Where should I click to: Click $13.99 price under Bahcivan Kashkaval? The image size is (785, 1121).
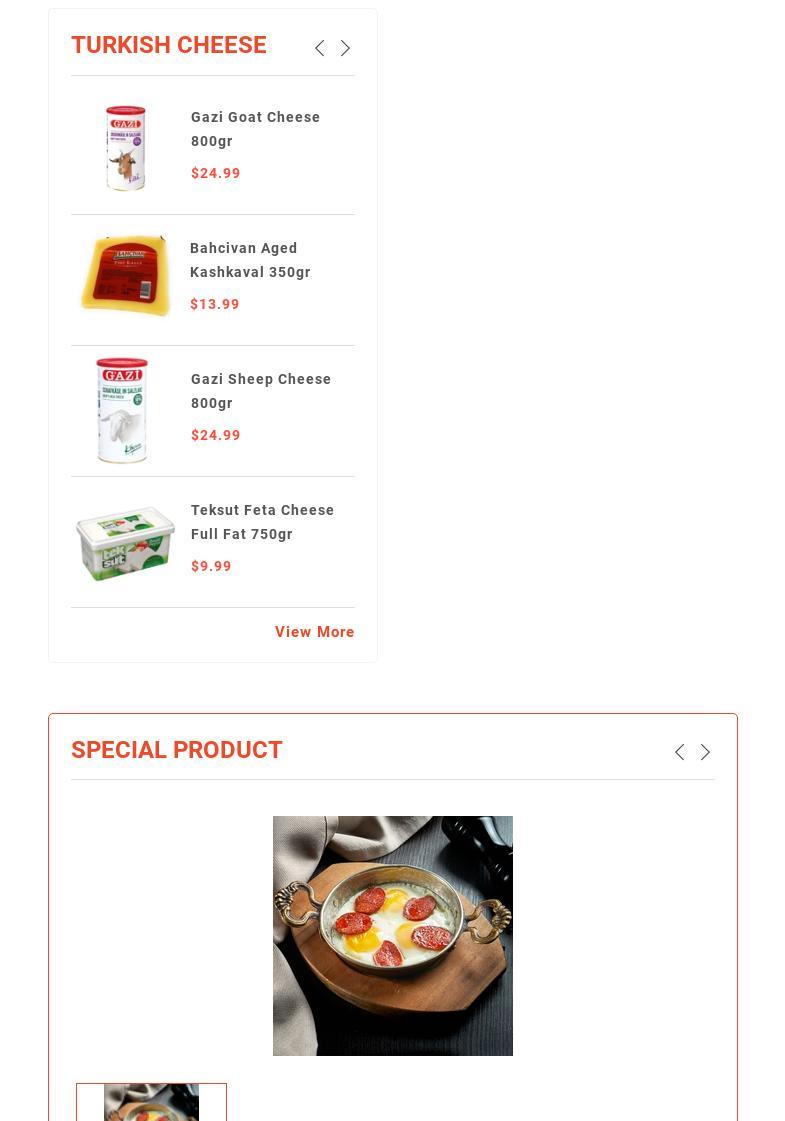(x=214, y=304)
